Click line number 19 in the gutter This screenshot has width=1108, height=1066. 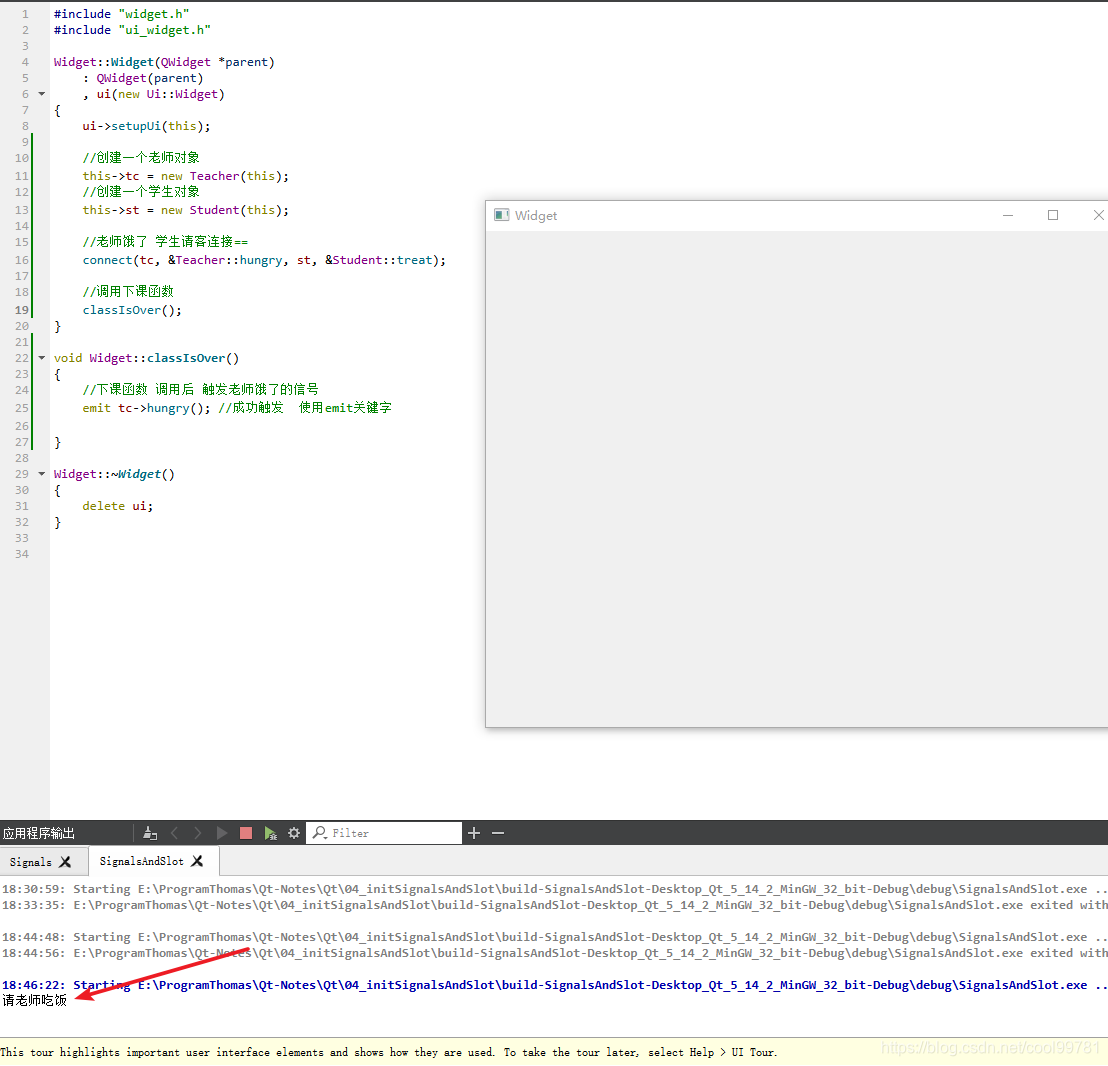pos(22,310)
